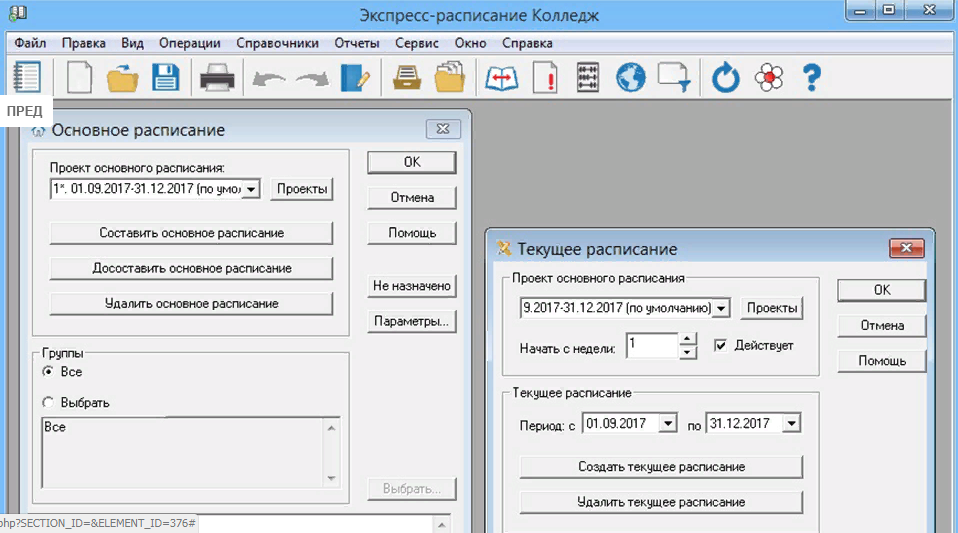Select the "Все" groups radio button

point(48,372)
